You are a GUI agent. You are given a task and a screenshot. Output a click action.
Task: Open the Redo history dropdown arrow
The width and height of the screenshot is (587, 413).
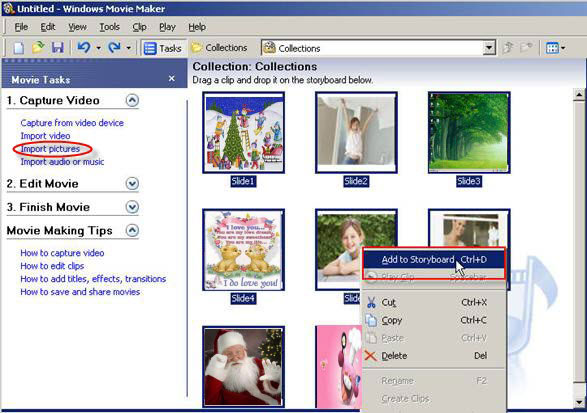point(128,48)
